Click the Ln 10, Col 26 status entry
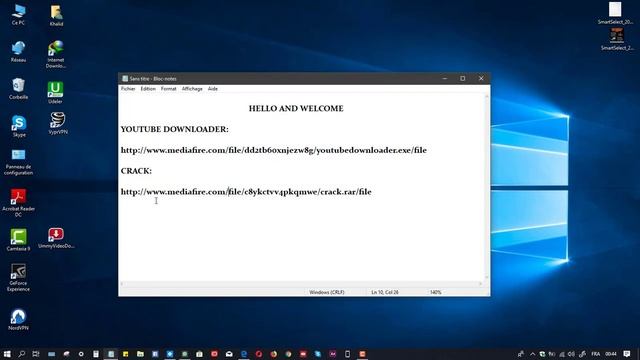 (x=384, y=292)
